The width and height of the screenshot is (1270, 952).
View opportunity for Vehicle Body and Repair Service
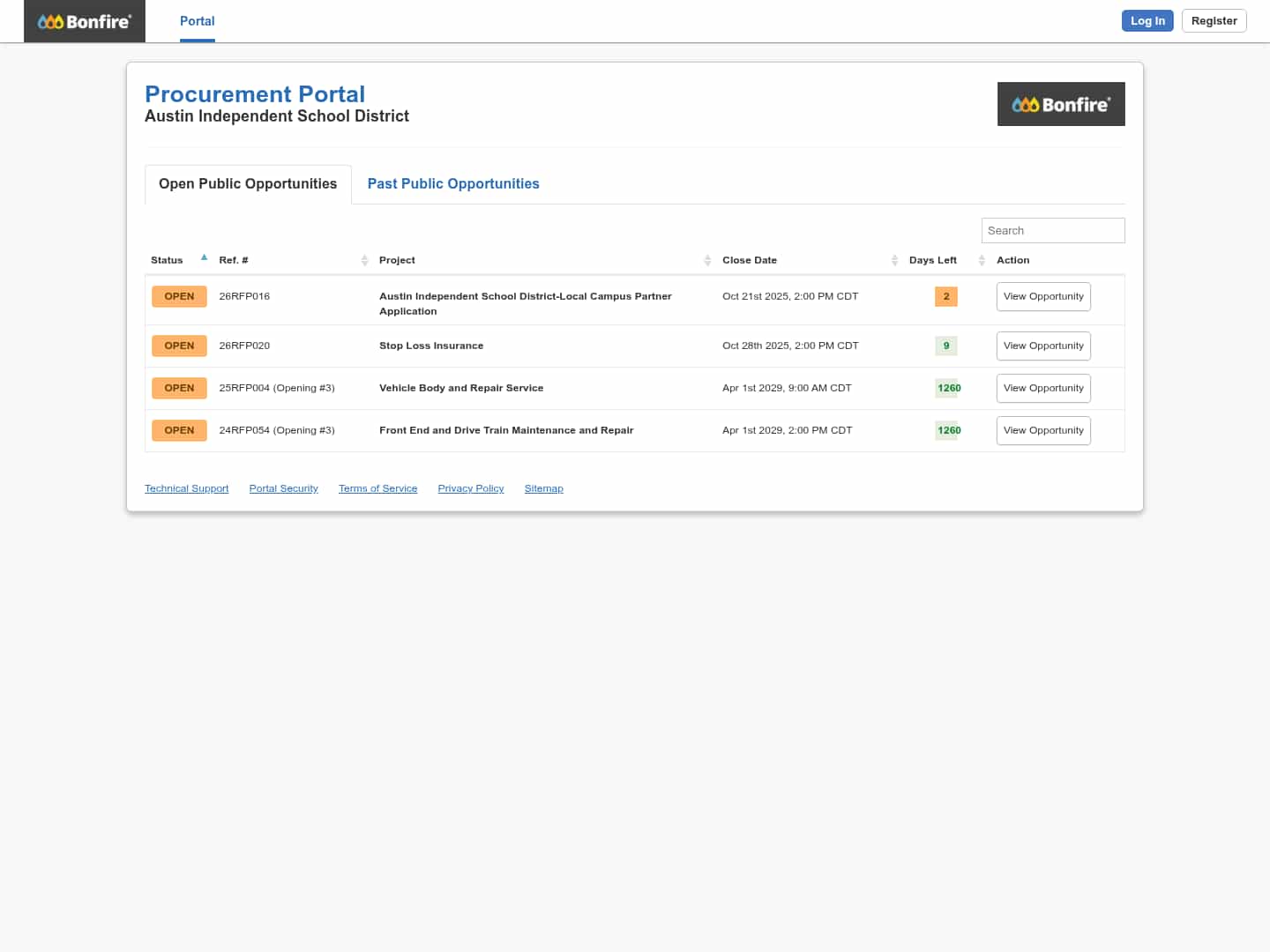(x=1042, y=388)
